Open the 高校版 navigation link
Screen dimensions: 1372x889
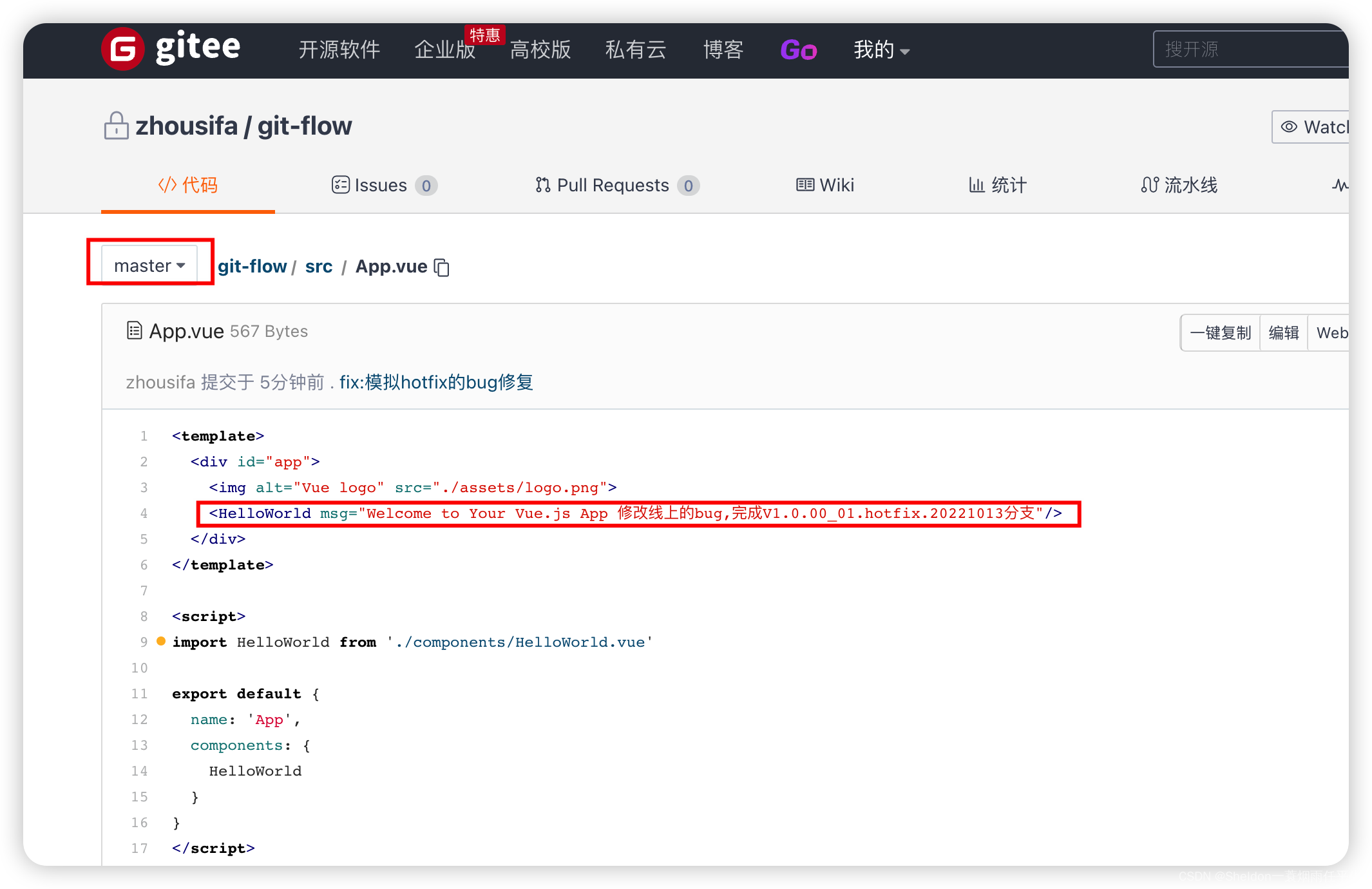tap(540, 50)
